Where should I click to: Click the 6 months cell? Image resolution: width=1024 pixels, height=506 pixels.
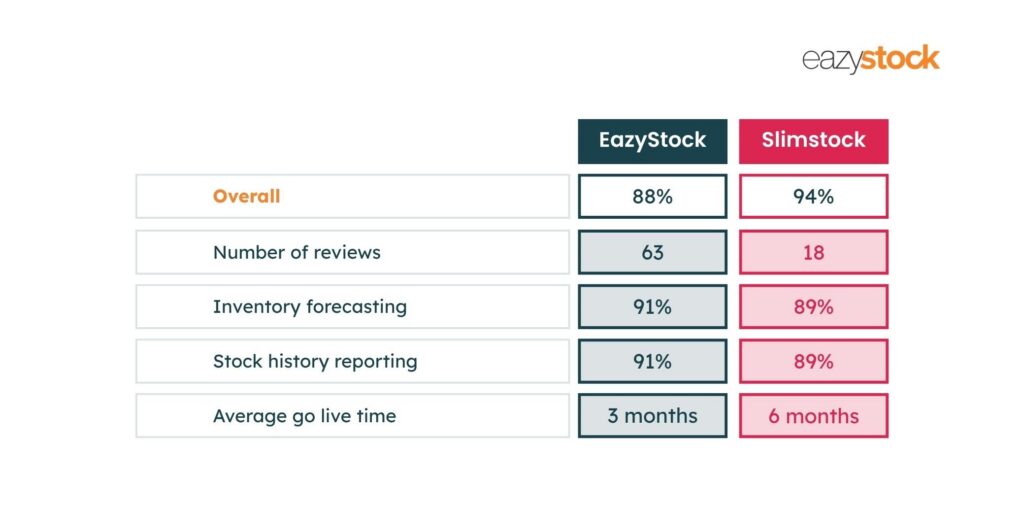(813, 416)
